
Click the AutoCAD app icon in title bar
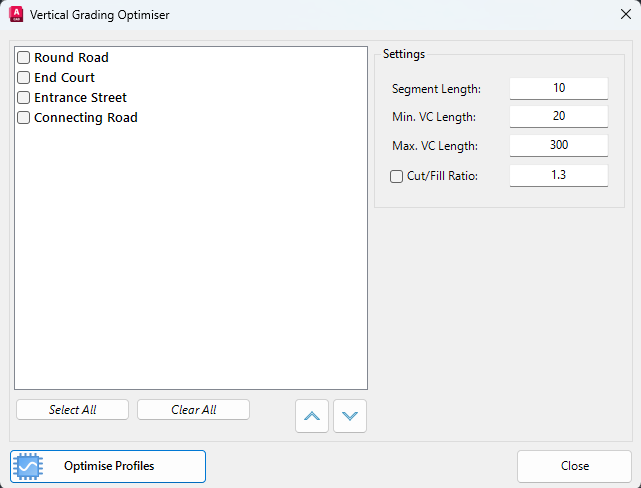coord(16,14)
